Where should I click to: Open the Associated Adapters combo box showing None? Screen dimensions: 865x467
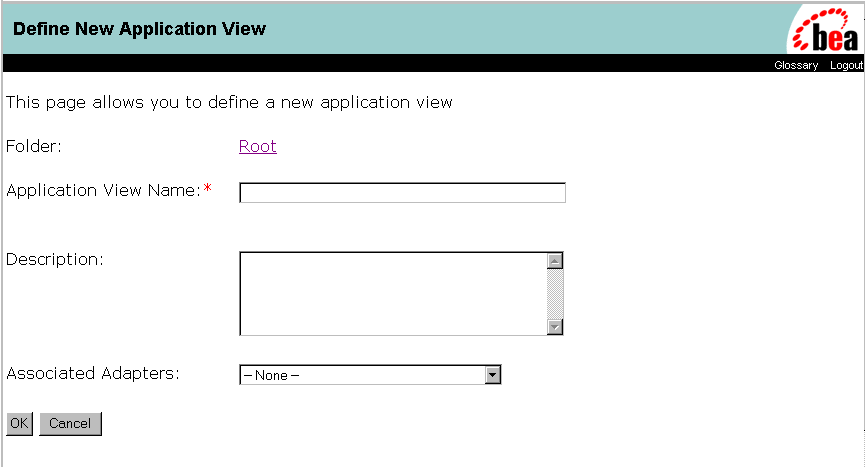[362, 375]
